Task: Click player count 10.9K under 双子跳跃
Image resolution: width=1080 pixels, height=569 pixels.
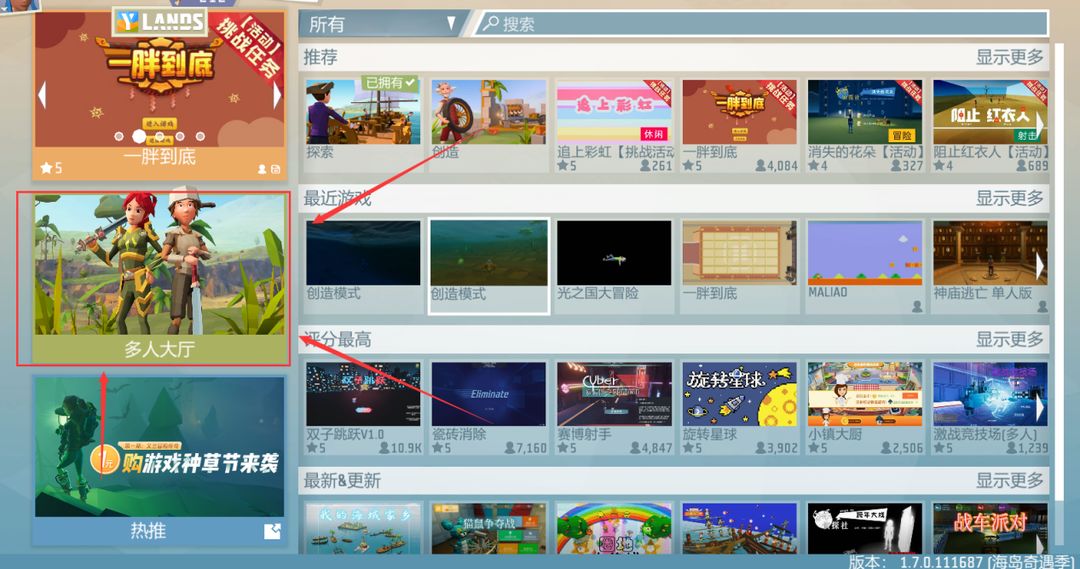Action: pyautogui.click(x=400, y=448)
